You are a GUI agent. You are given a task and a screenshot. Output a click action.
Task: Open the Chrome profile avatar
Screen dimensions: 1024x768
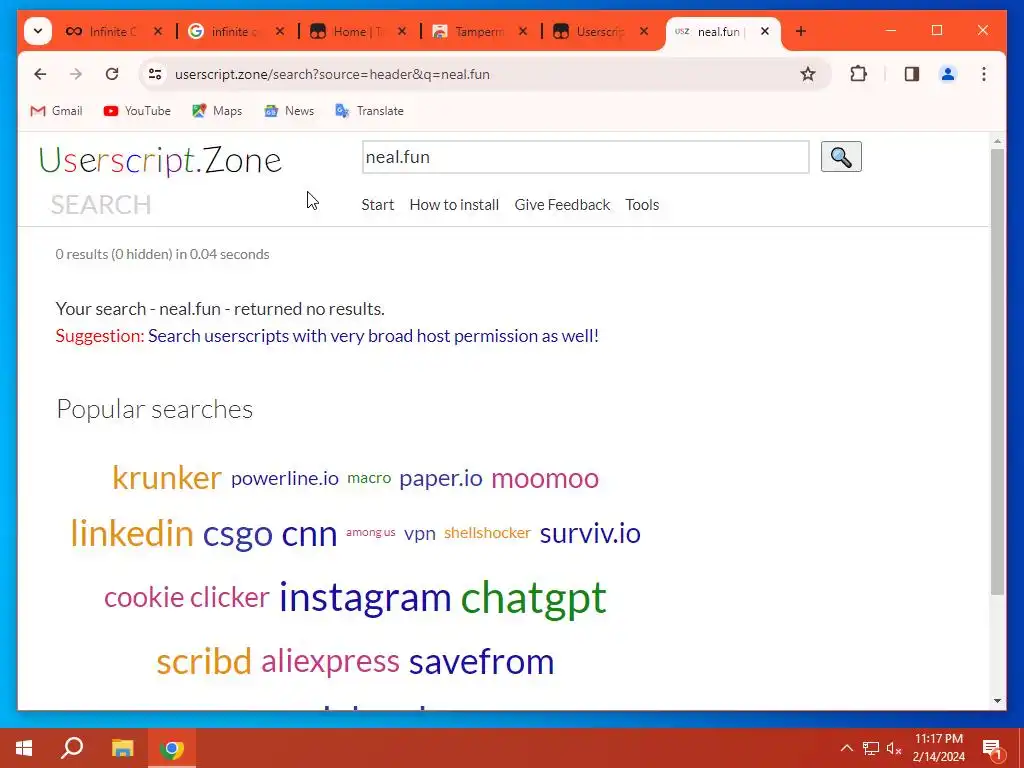(x=948, y=74)
